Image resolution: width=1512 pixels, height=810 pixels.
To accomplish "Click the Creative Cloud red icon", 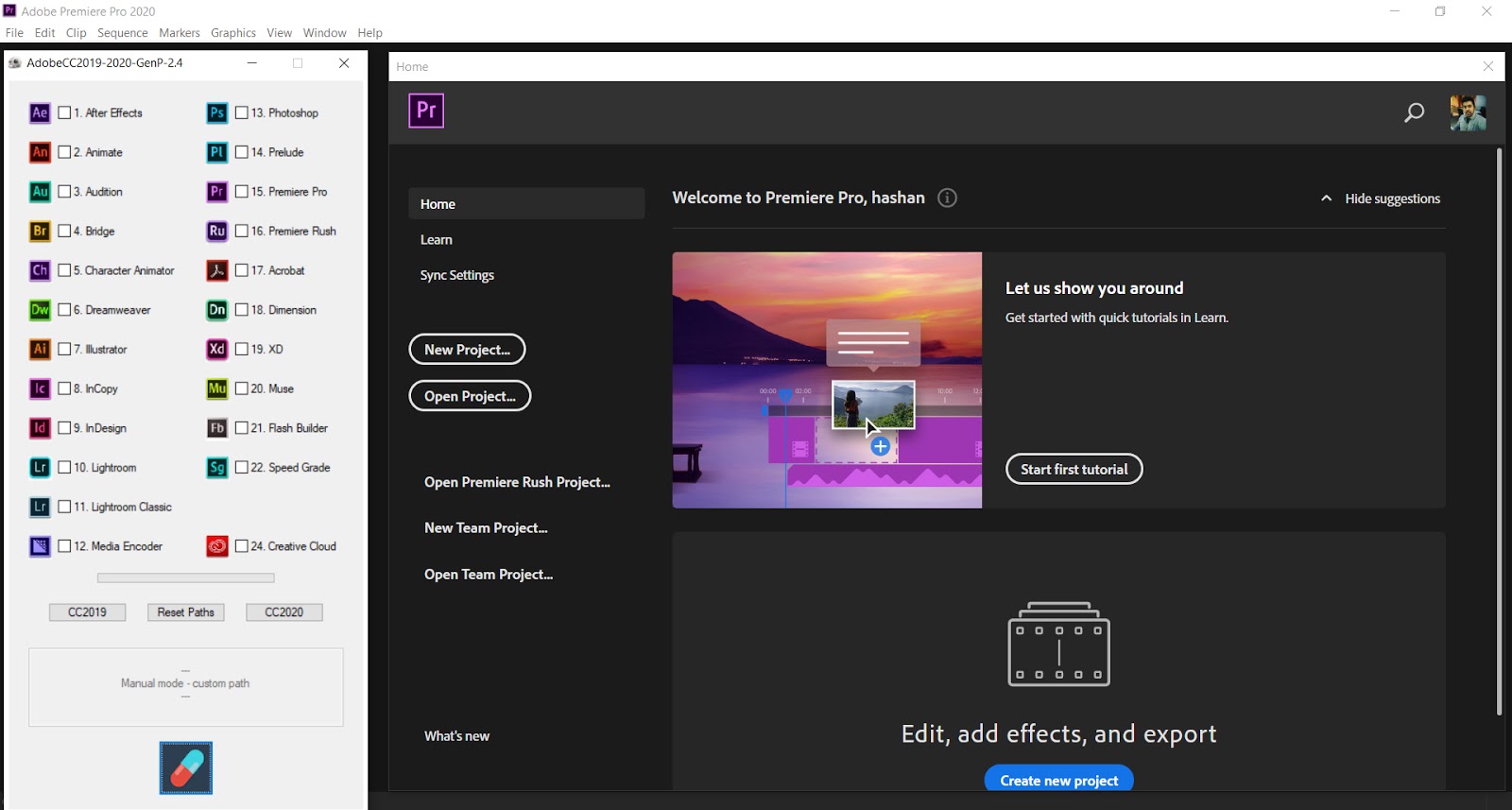I will coord(217,546).
